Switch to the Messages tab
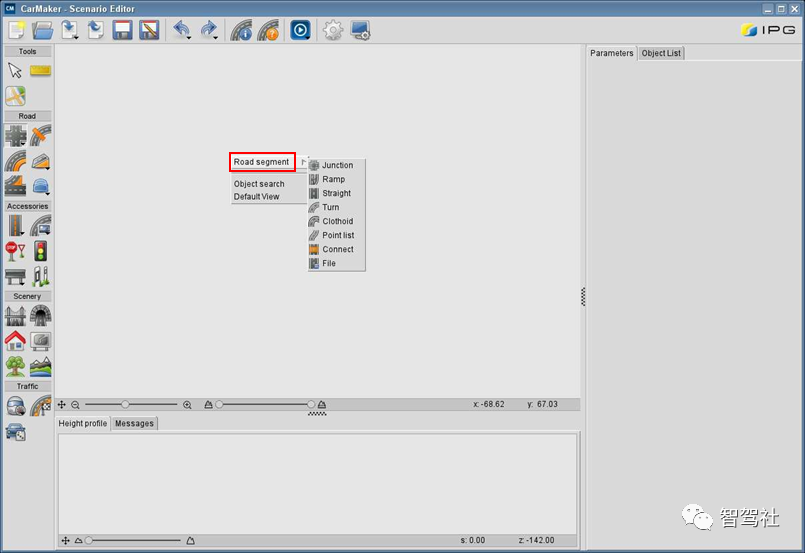Screen dimensions: 805x553 point(134,423)
